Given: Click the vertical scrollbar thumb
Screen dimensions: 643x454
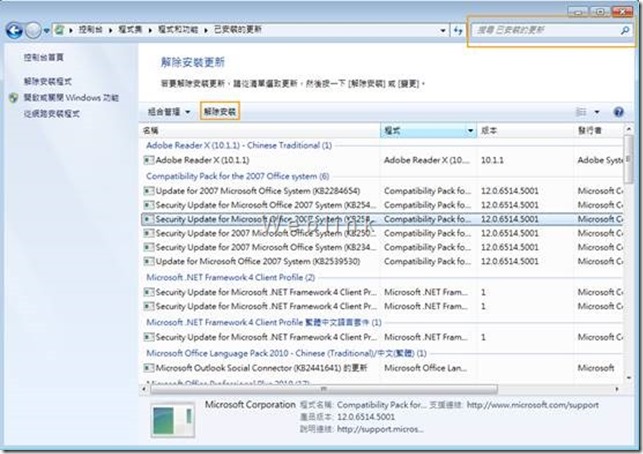Looking at the screenshot, I should [x=629, y=160].
